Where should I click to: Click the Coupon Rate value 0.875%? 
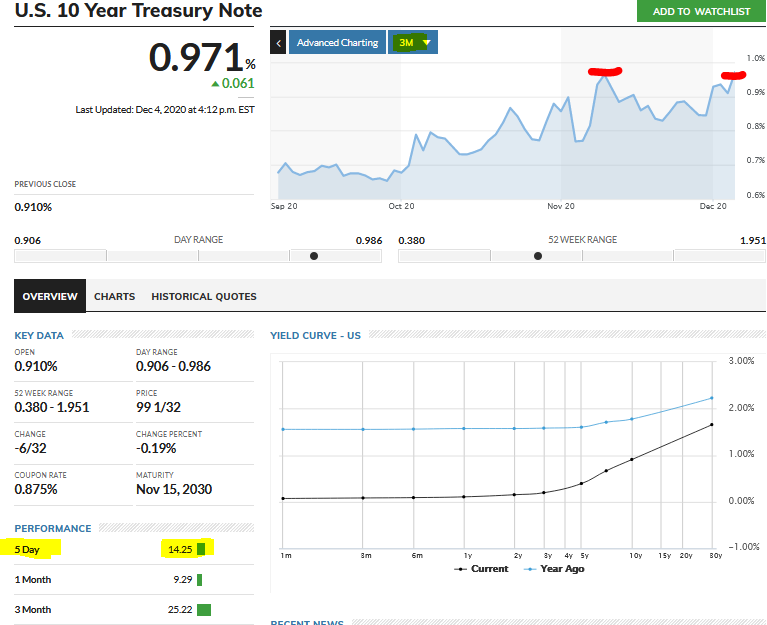point(36,490)
